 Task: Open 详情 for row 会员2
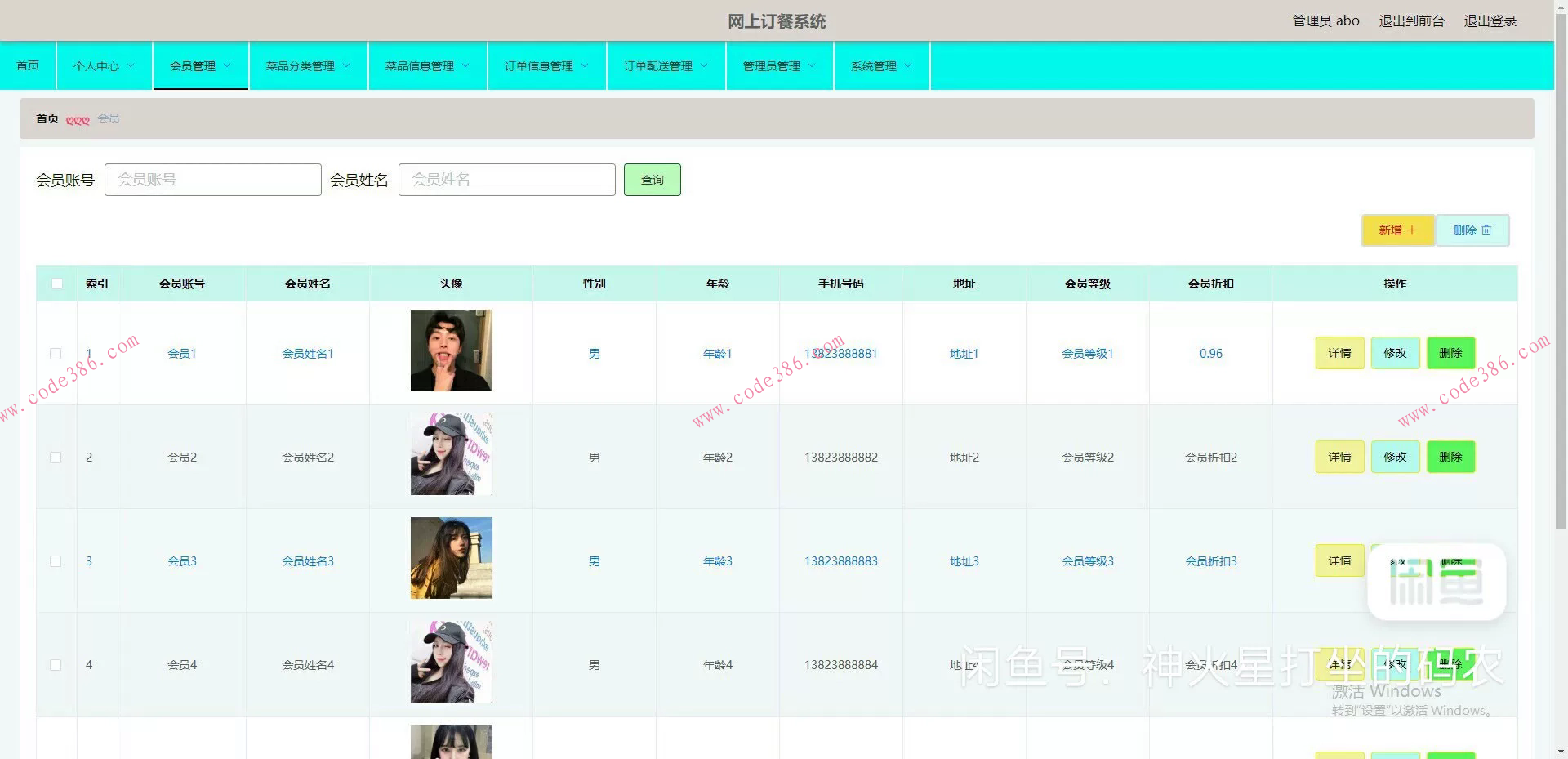click(x=1340, y=457)
